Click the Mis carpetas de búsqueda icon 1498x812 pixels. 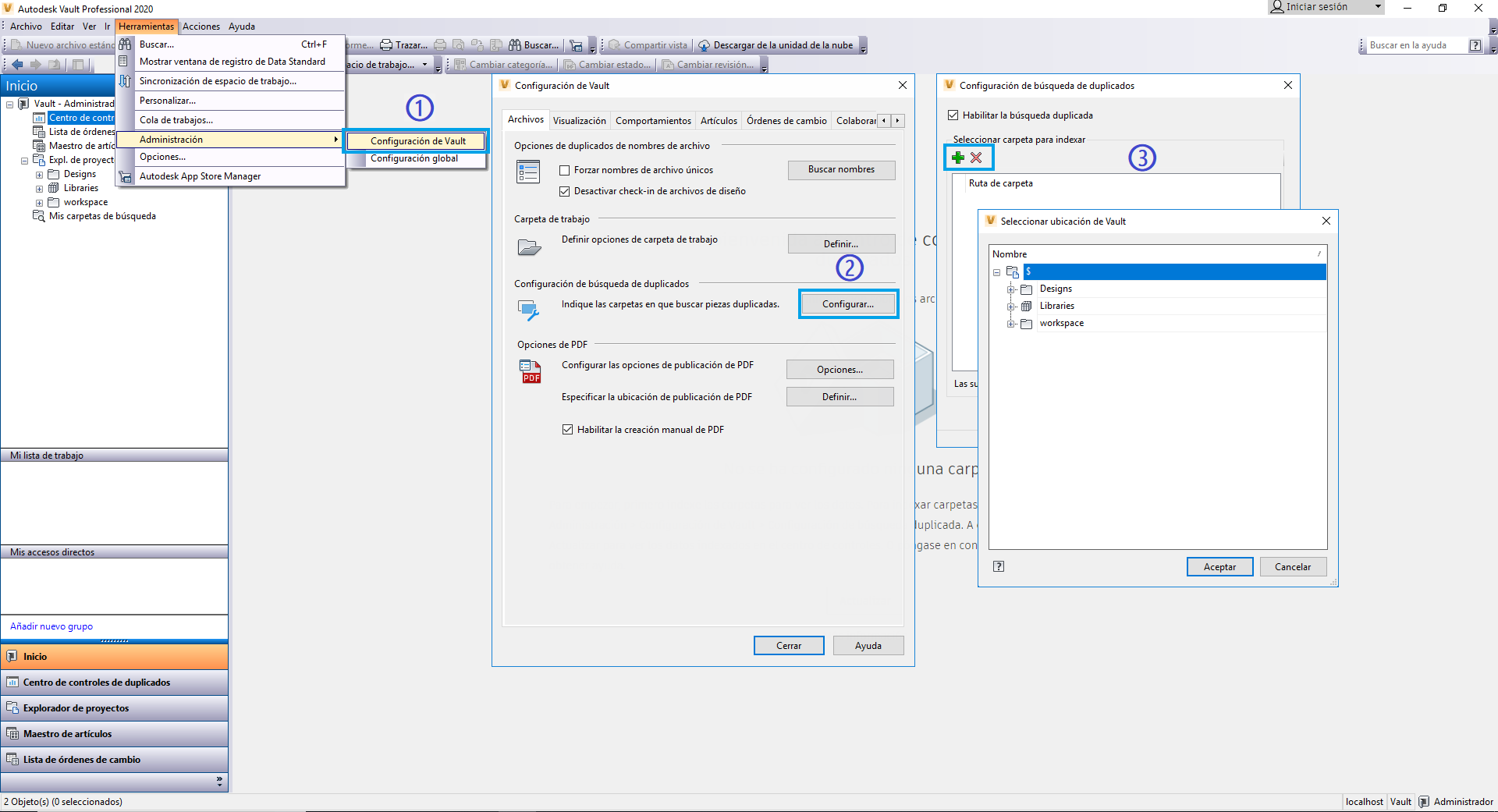pyautogui.click(x=38, y=216)
